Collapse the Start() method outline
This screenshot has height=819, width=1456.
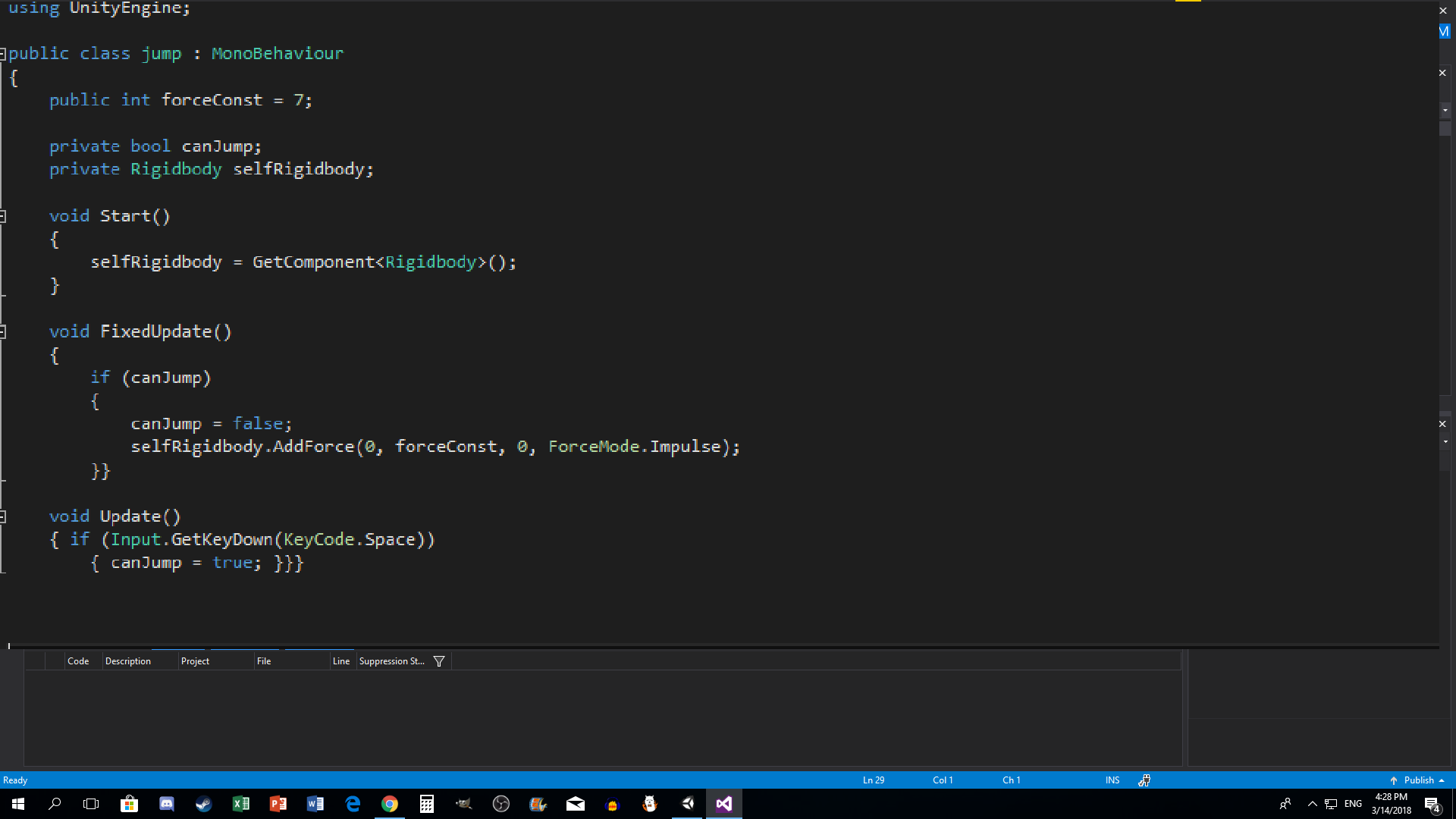pos(3,217)
